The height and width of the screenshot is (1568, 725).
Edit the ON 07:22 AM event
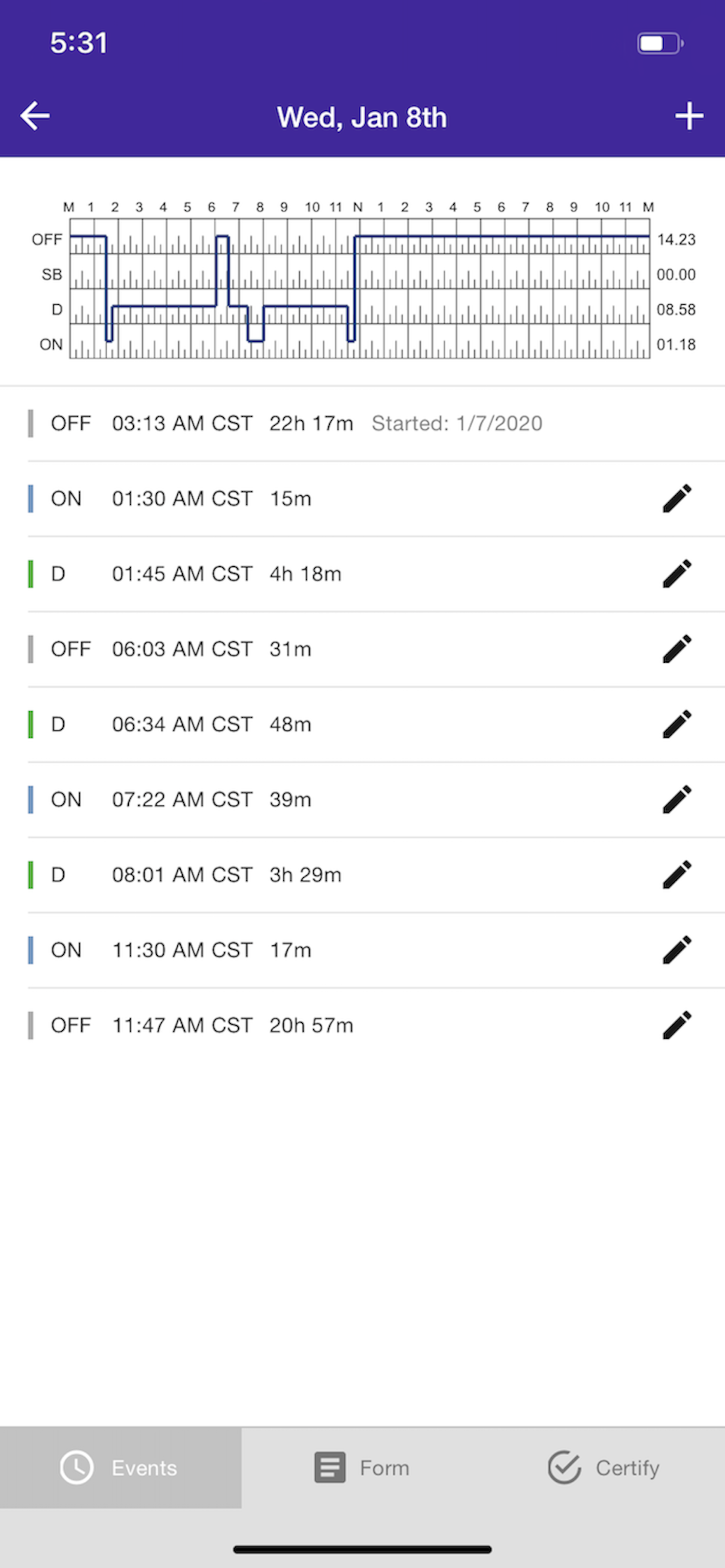coord(677,799)
